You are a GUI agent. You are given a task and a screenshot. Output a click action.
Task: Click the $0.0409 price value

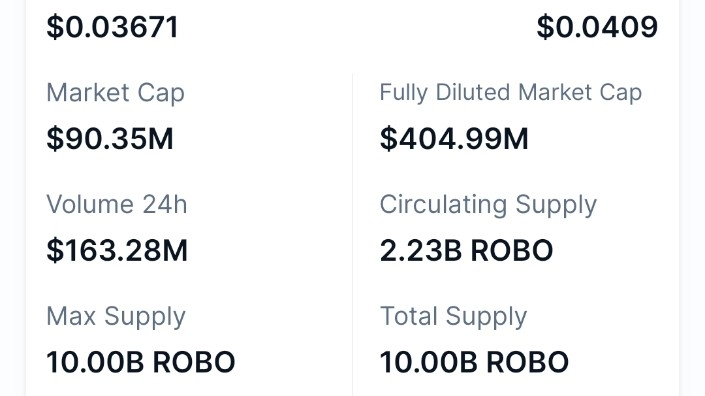coord(598,27)
